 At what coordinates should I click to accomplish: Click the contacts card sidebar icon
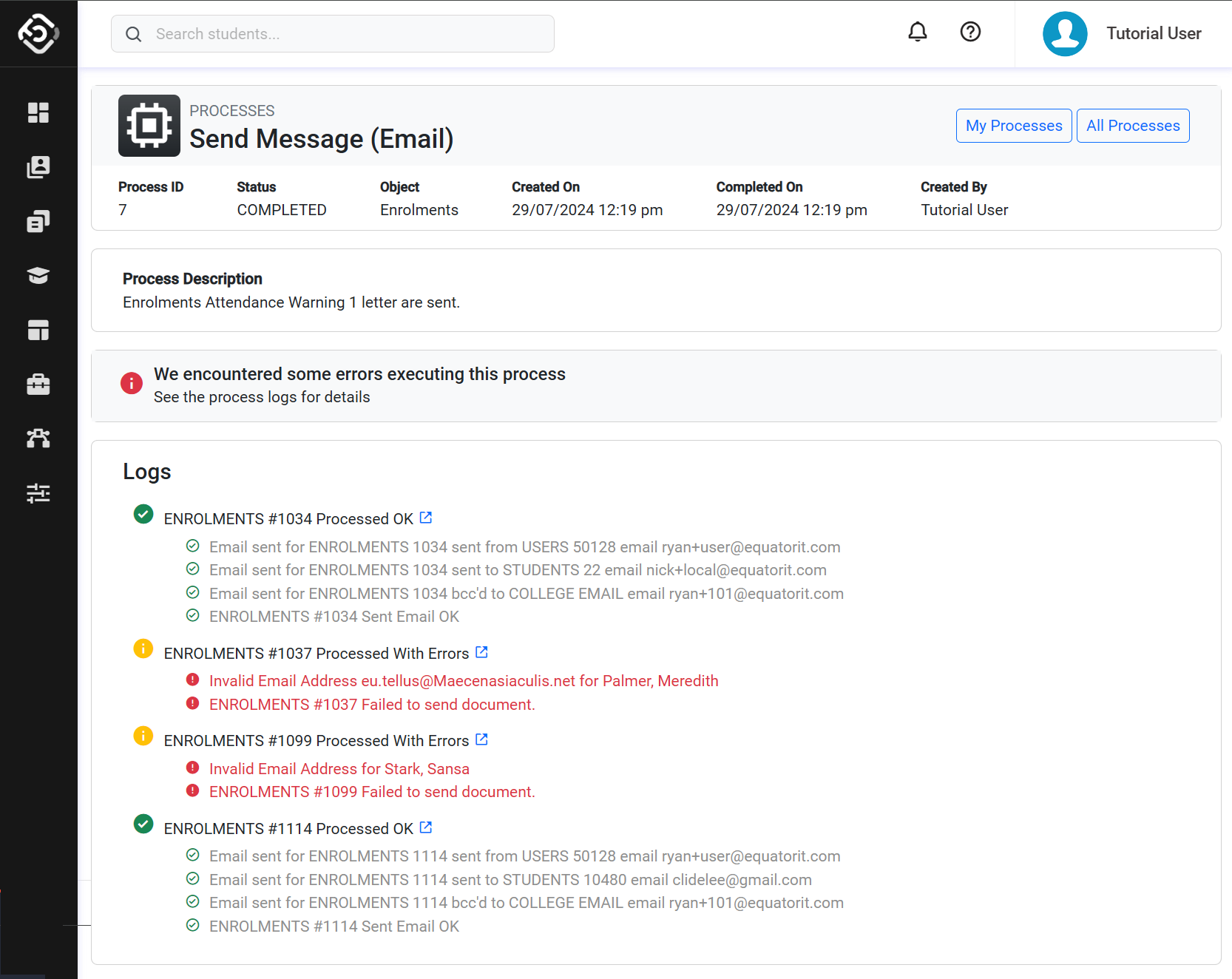38,167
